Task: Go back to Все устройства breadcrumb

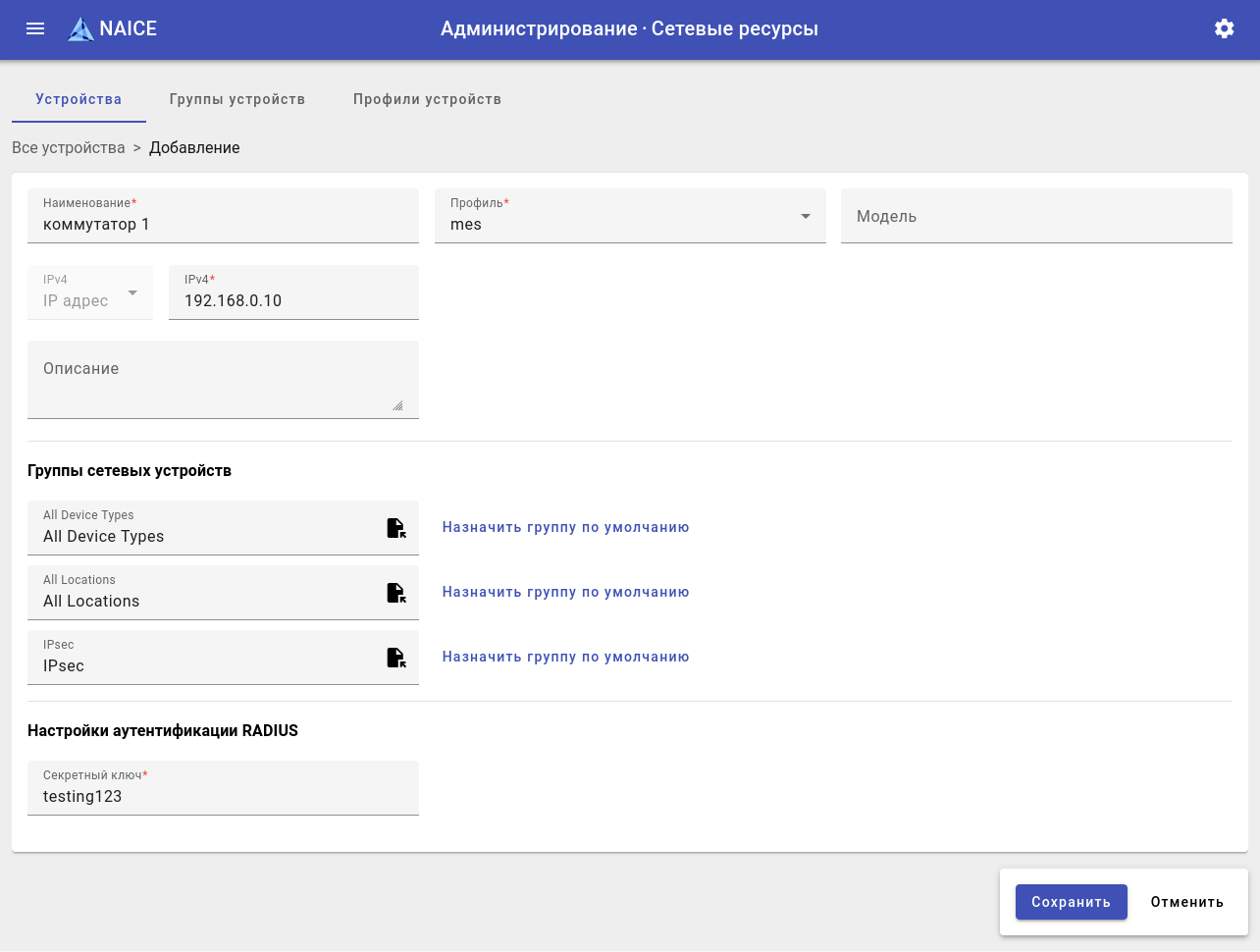Action: pyautogui.click(x=68, y=147)
